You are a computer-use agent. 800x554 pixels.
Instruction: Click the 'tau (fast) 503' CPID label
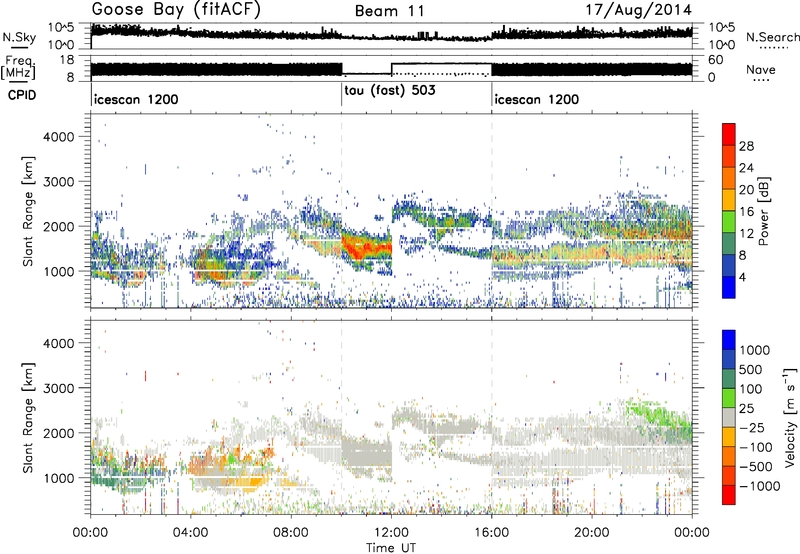pyautogui.click(x=390, y=91)
